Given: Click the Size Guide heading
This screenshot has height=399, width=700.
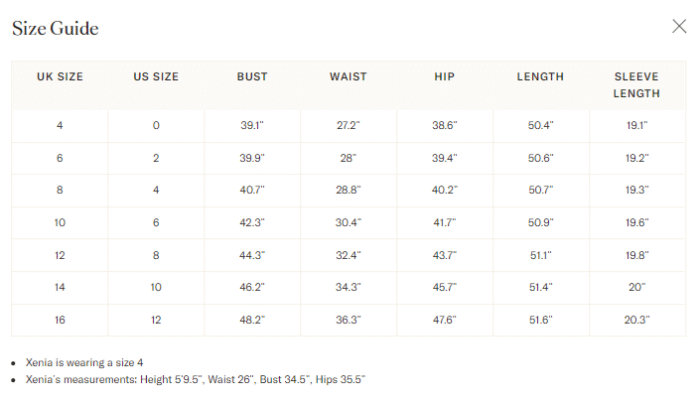Looking at the screenshot, I should pyautogui.click(x=55, y=28).
